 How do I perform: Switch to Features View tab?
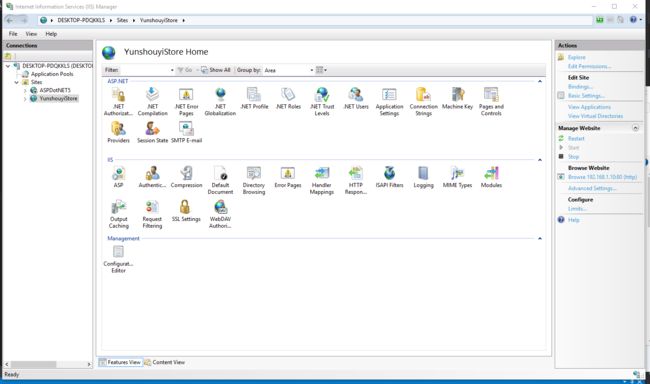point(120,362)
